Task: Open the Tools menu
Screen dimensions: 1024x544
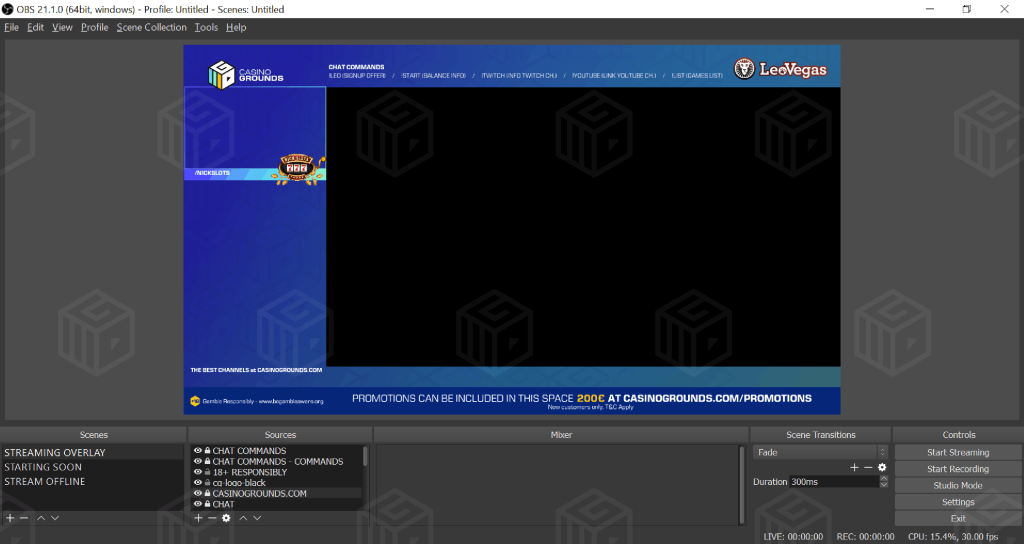Action: [206, 27]
